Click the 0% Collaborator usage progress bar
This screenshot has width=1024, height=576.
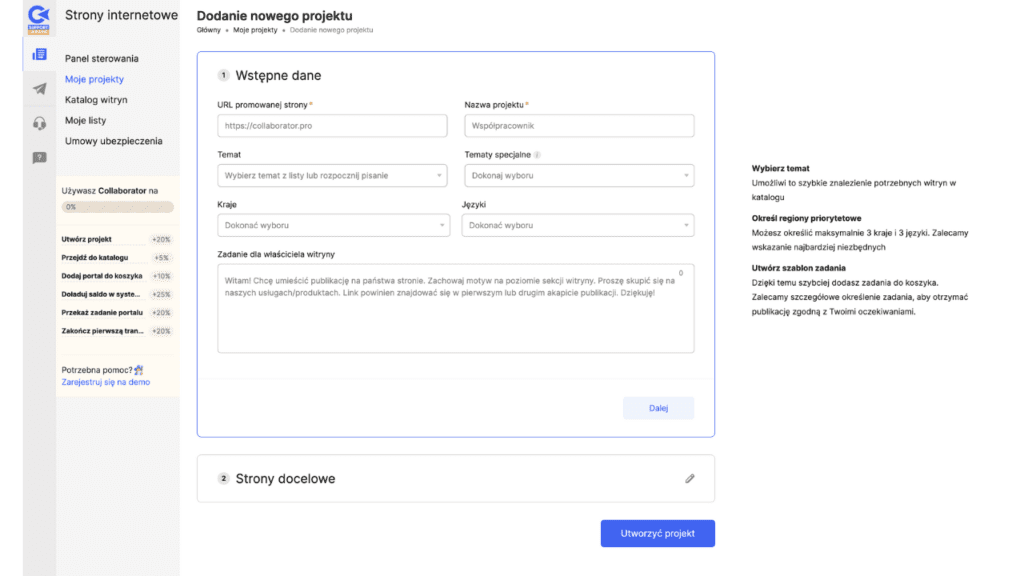118,207
